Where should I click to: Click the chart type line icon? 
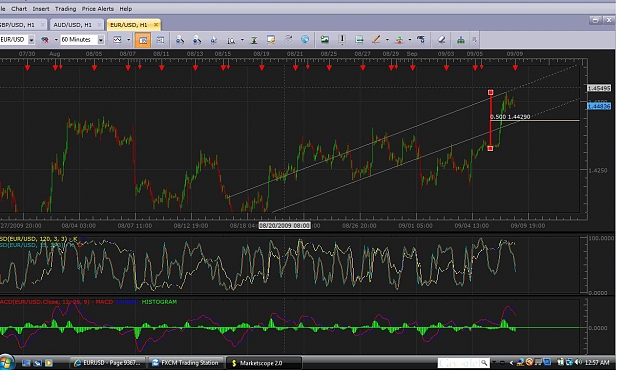tap(117, 39)
